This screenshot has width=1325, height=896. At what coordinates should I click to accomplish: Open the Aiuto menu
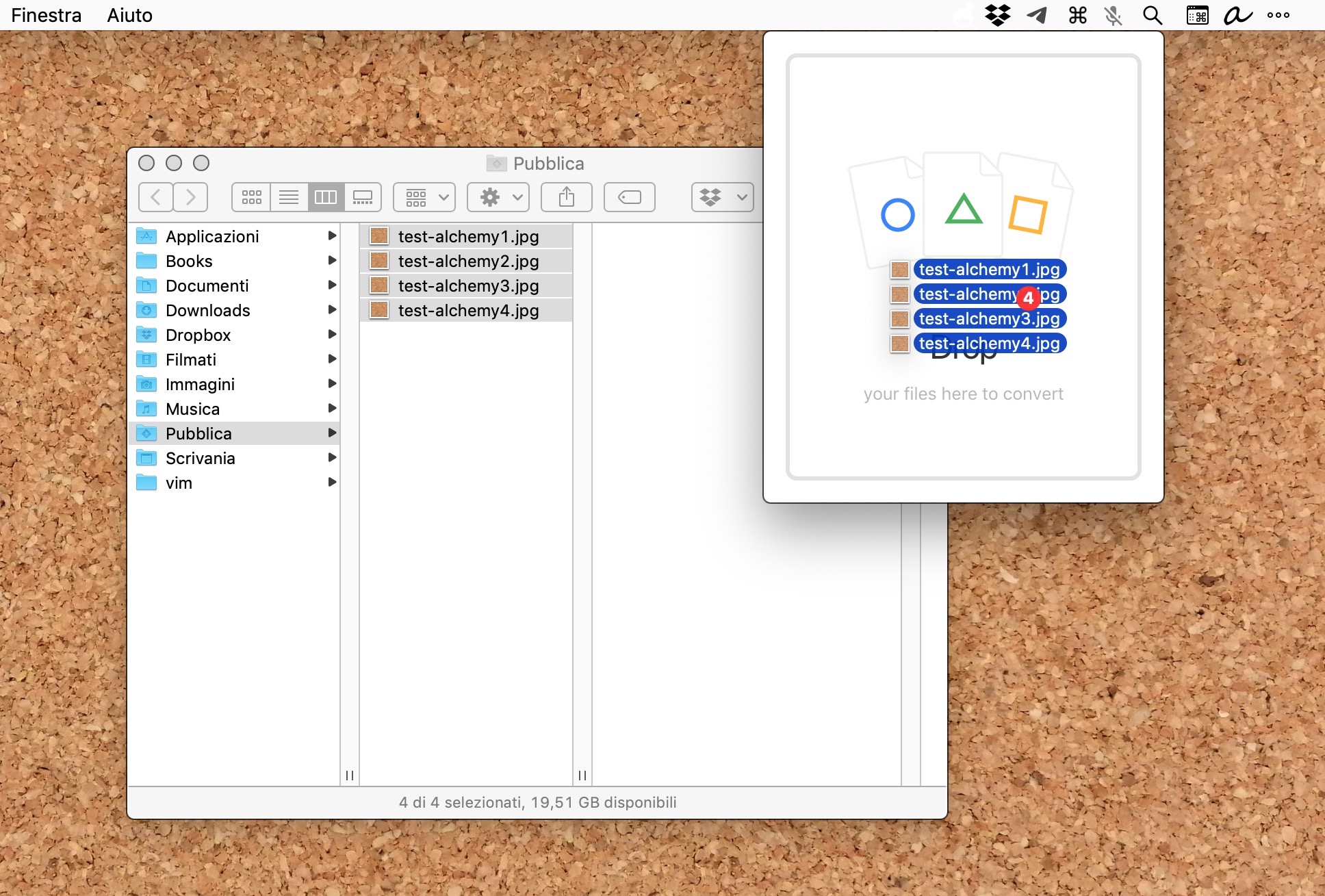[129, 15]
